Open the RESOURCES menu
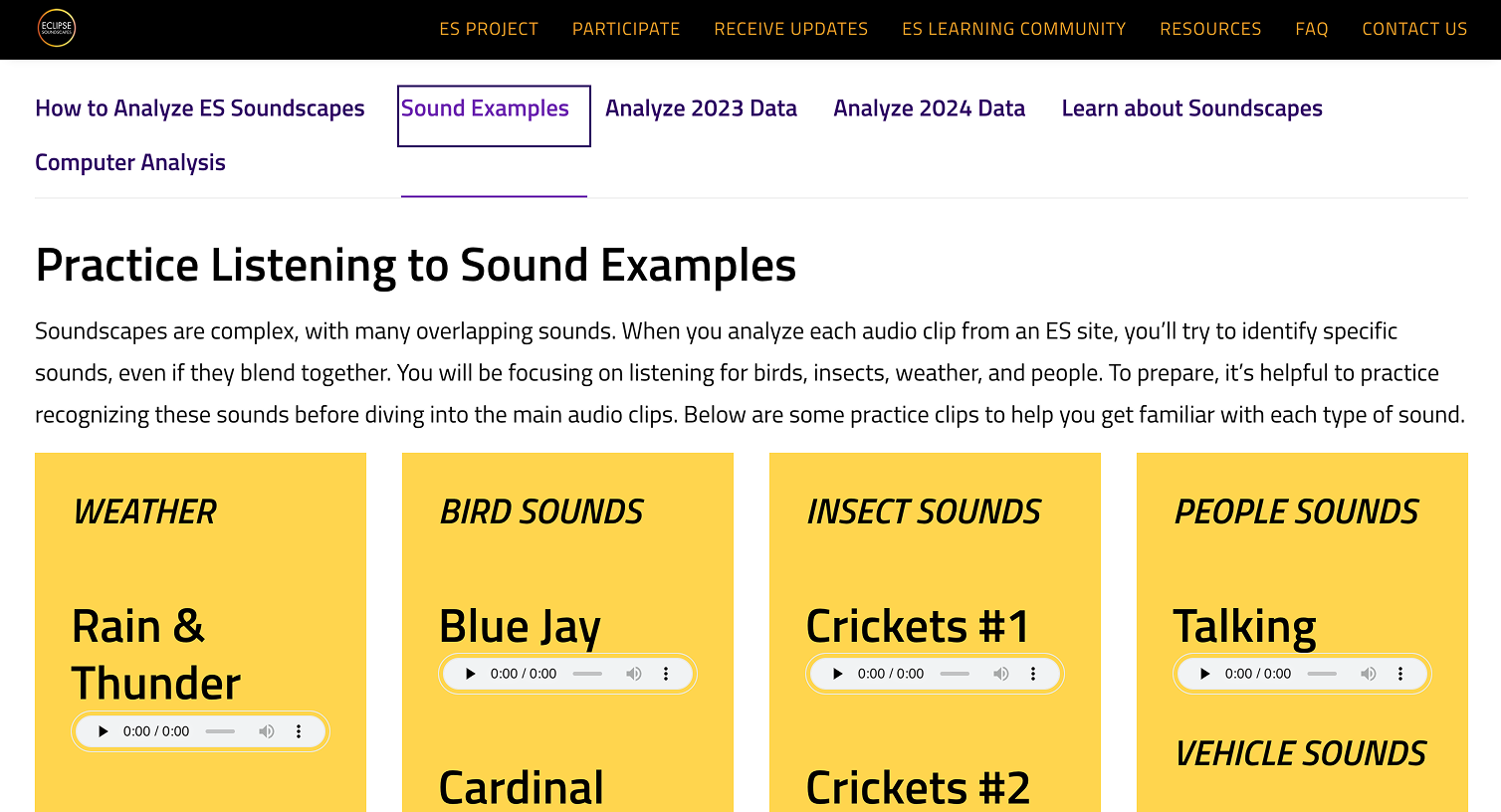1501x812 pixels. 1210,29
